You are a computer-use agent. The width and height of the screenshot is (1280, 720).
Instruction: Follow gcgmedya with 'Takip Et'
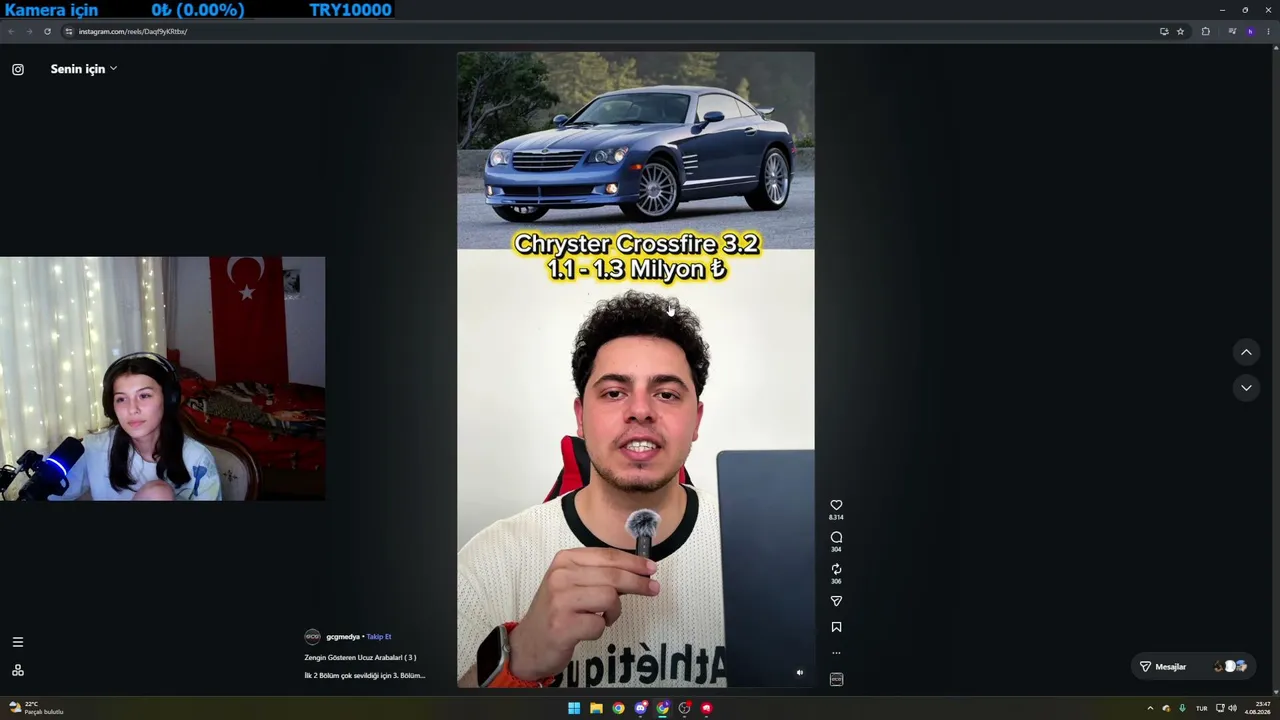pyautogui.click(x=379, y=637)
